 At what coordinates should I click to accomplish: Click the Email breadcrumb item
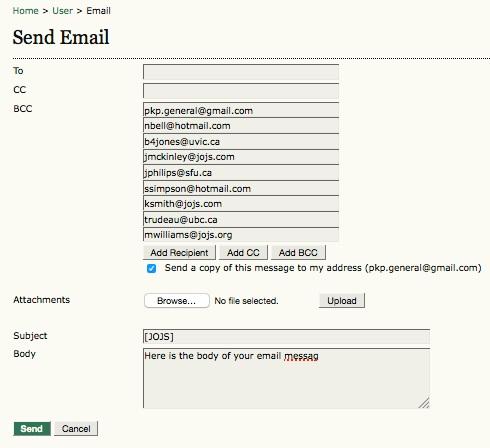(x=98, y=11)
